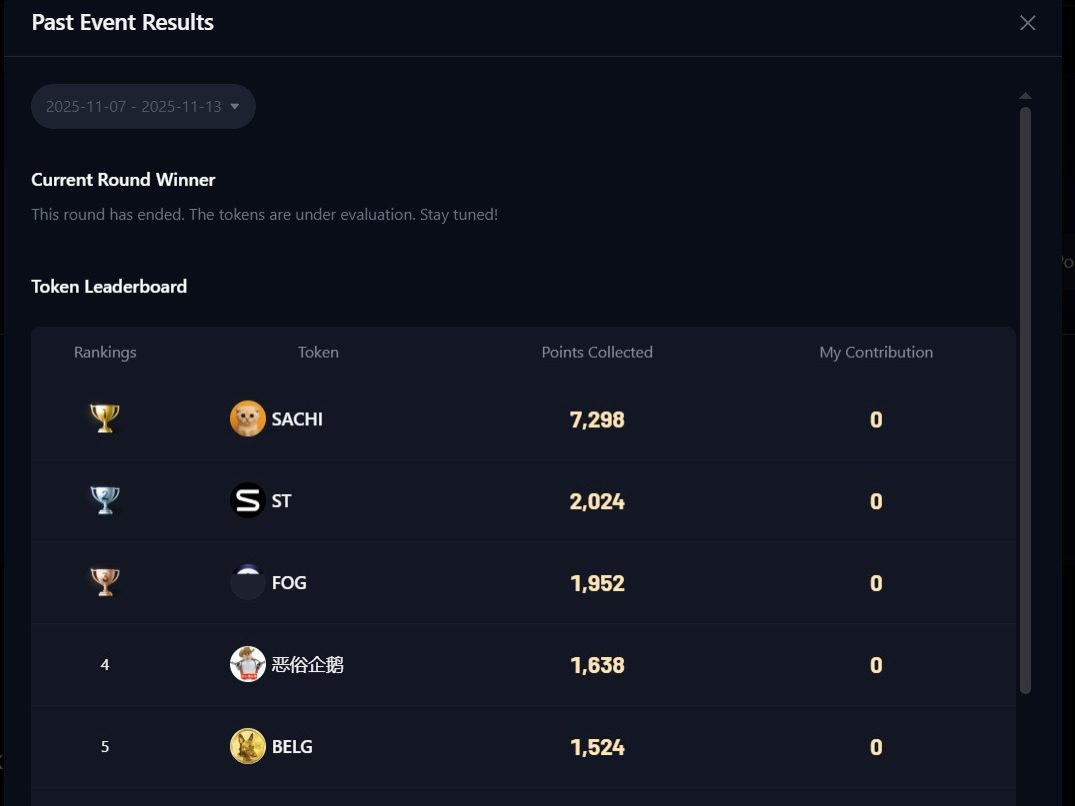Screen dimensions: 1075x806
Task: Select the SACHI token name
Action: click(x=297, y=419)
